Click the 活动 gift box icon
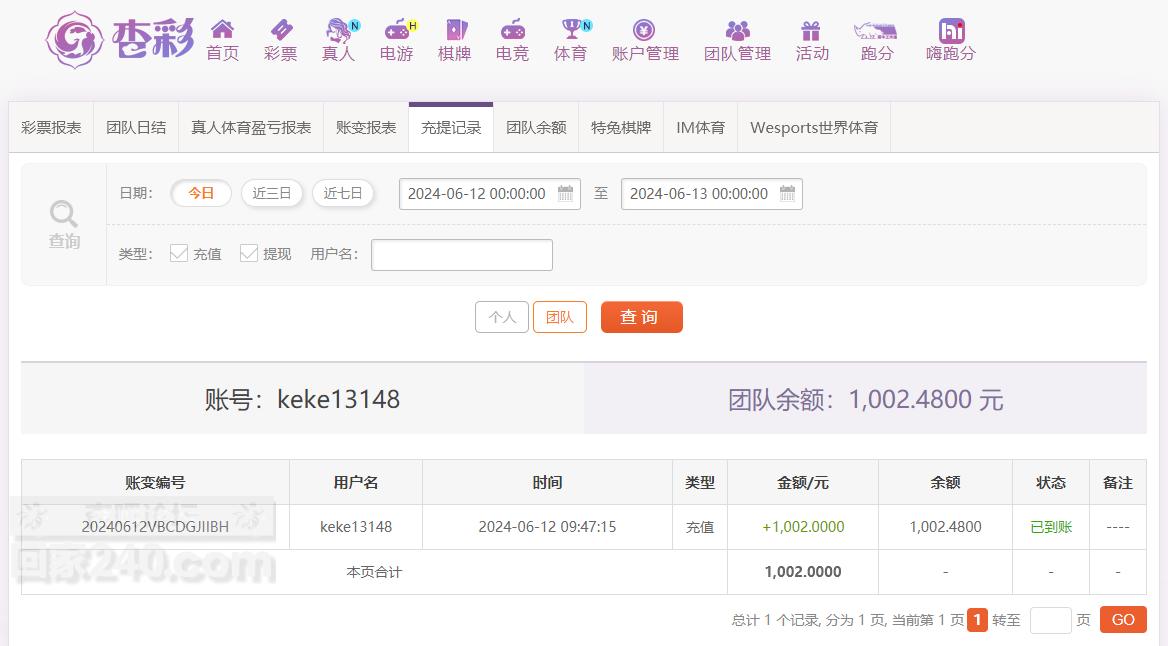This screenshot has width=1168, height=646. coord(811,30)
